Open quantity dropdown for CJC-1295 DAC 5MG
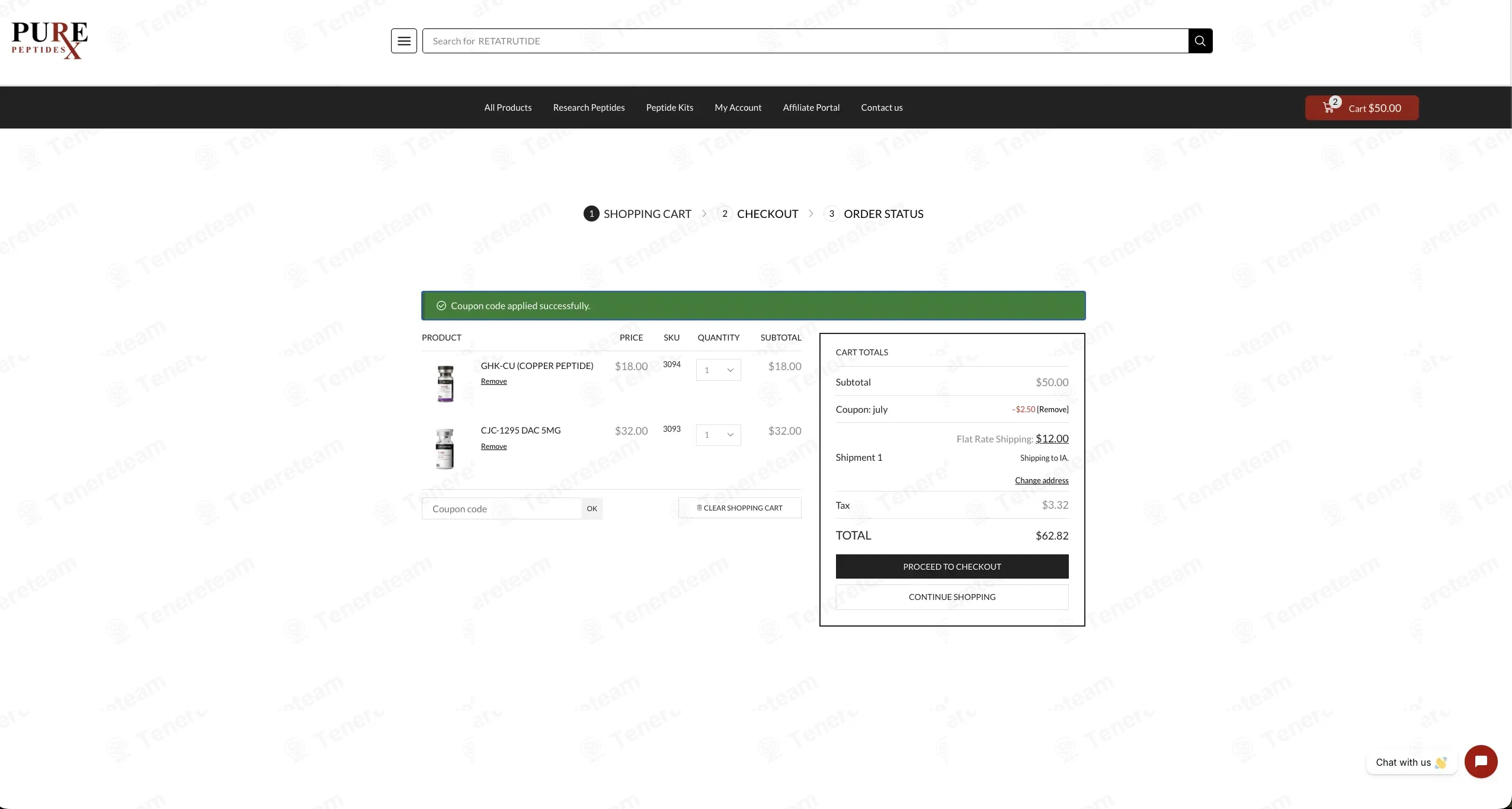The width and height of the screenshot is (1512, 809). (718, 435)
